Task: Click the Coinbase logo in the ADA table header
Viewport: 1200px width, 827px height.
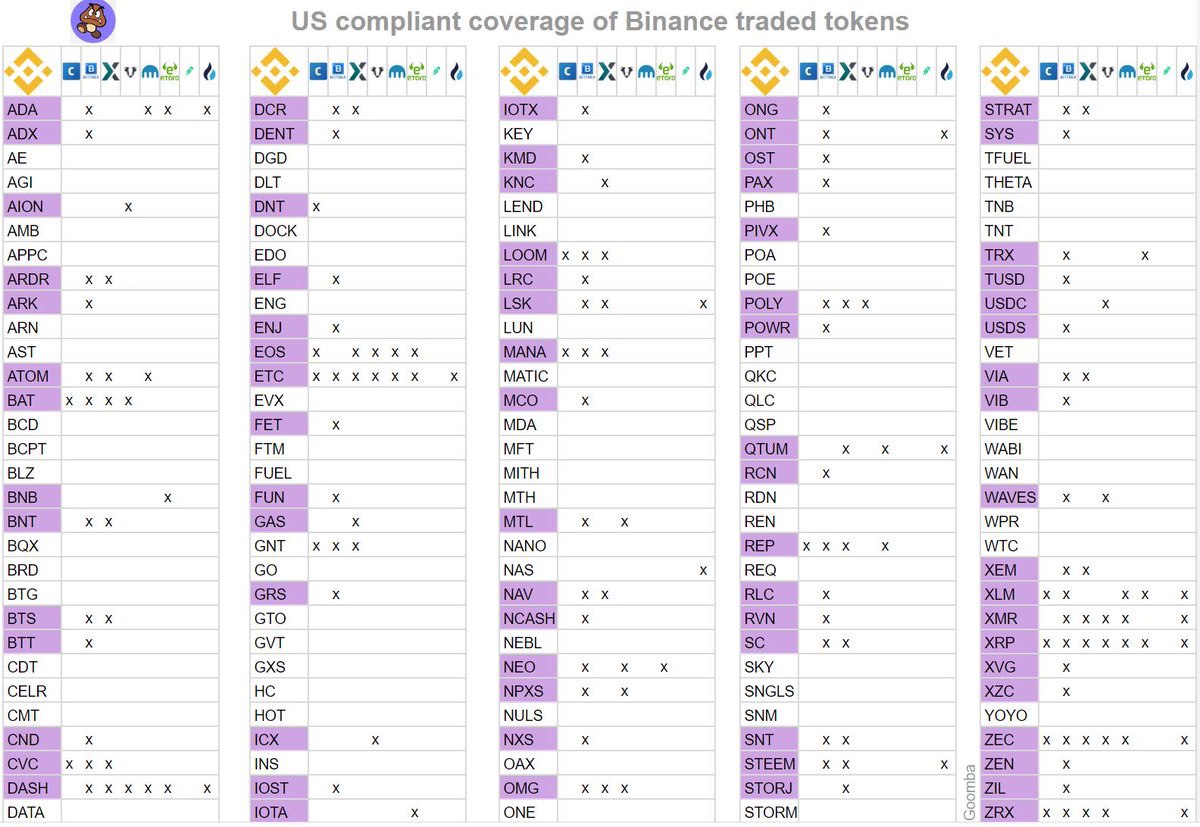Action: [x=71, y=72]
